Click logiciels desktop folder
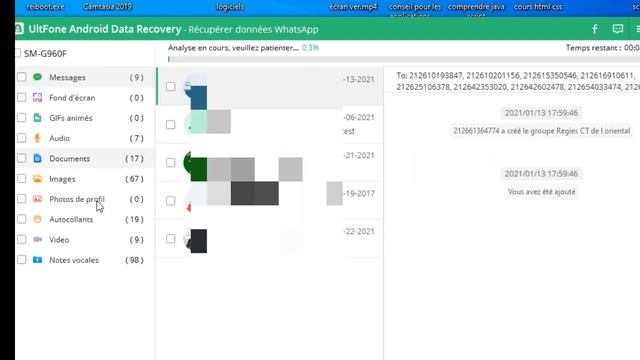 (x=230, y=7)
